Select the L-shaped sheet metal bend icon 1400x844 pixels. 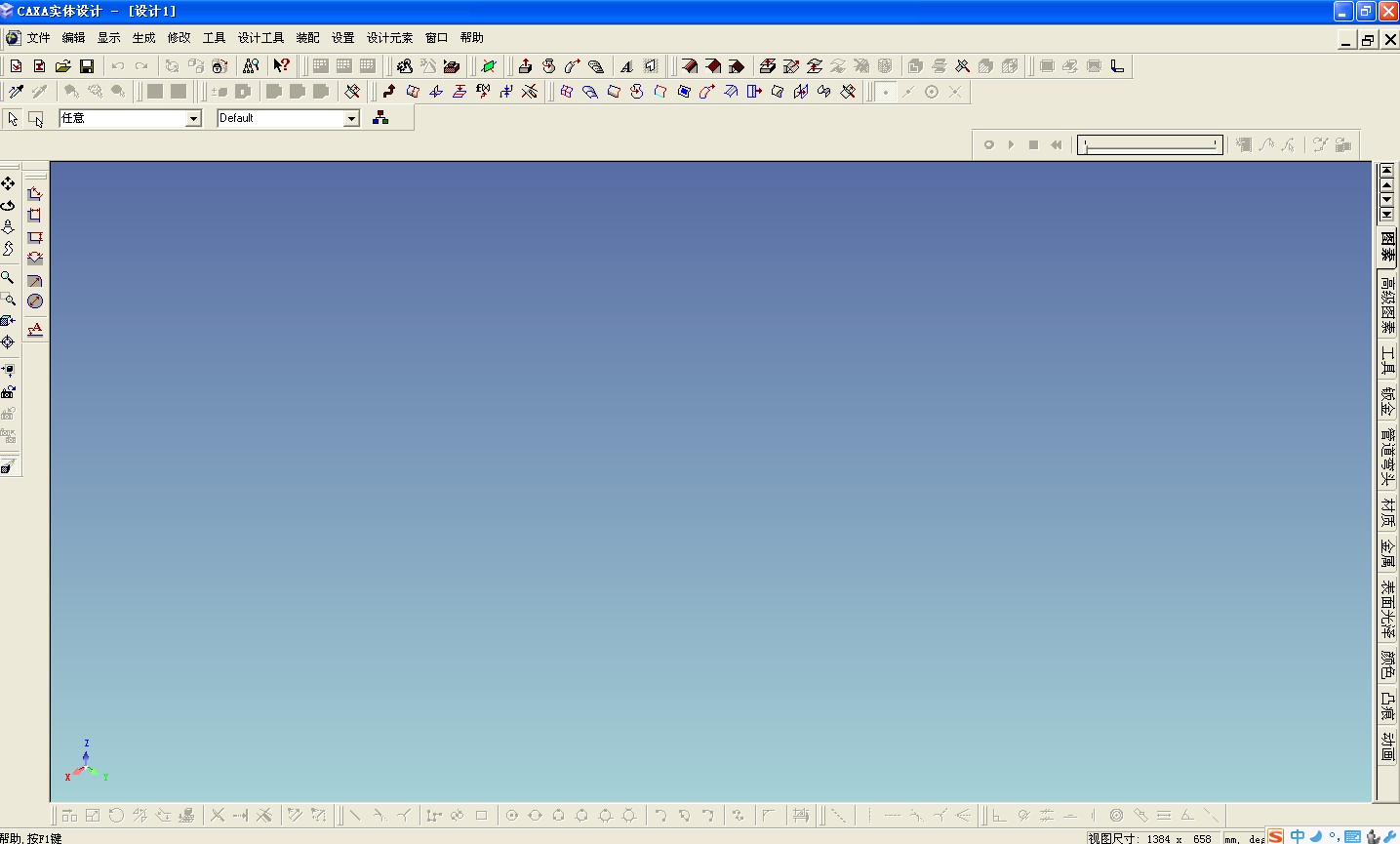coord(1117,66)
